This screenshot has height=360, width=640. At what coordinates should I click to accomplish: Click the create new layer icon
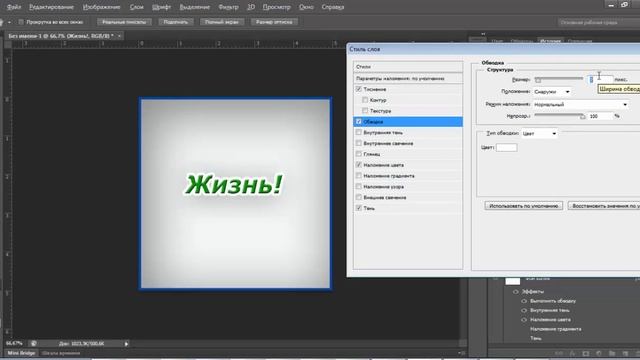625,353
